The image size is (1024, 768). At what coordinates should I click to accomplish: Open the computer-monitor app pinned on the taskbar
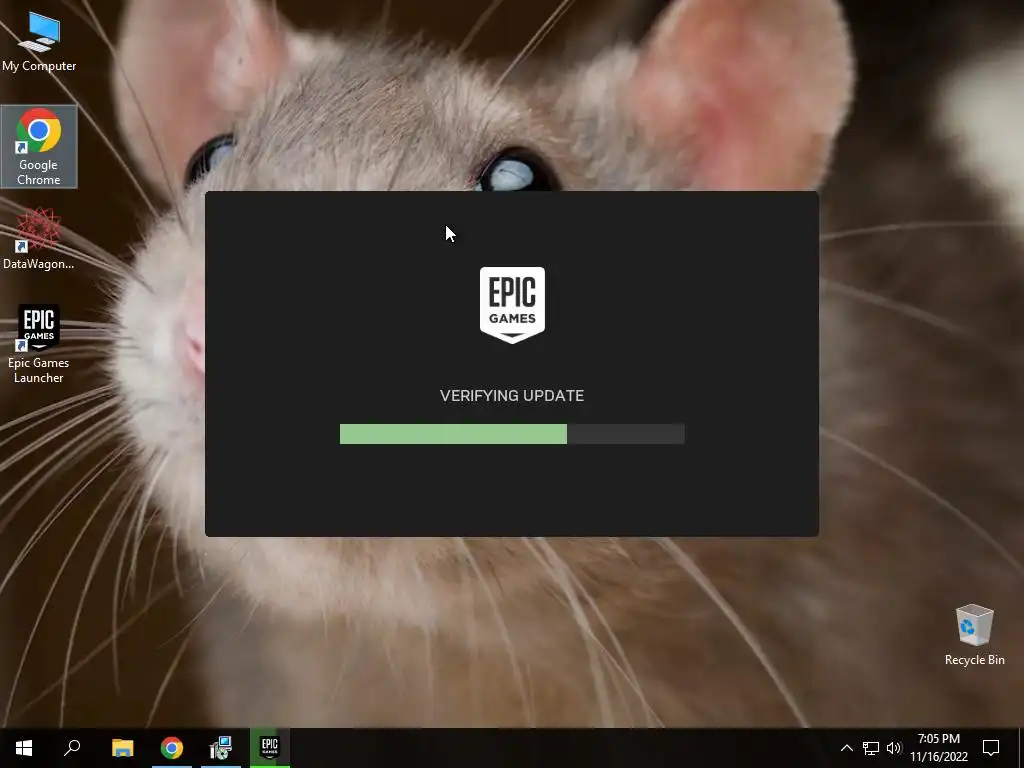click(221, 748)
